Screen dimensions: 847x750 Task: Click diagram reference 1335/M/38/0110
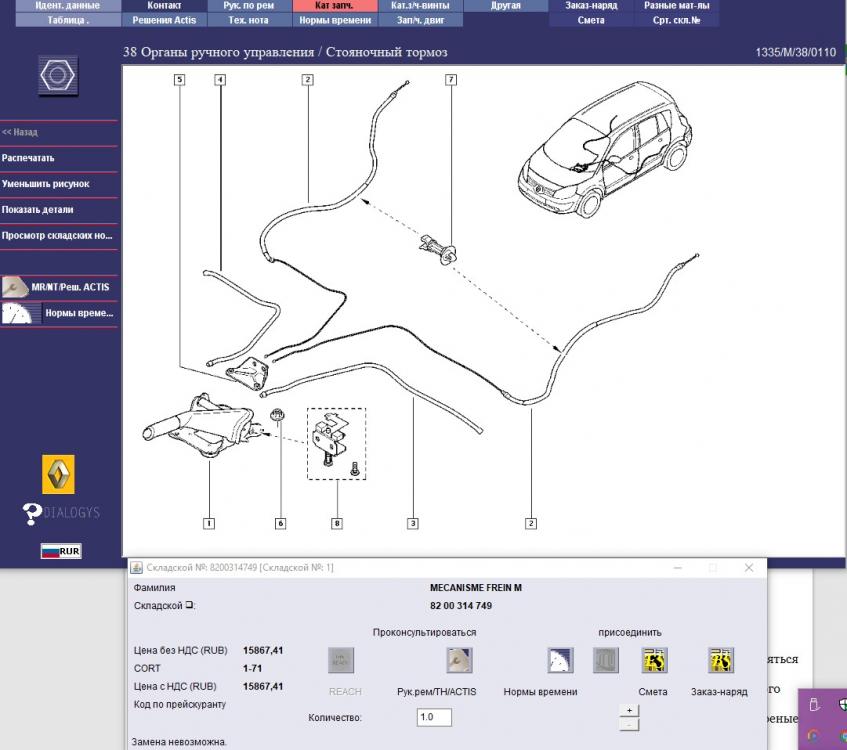pyautogui.click(x=795, y=52)
